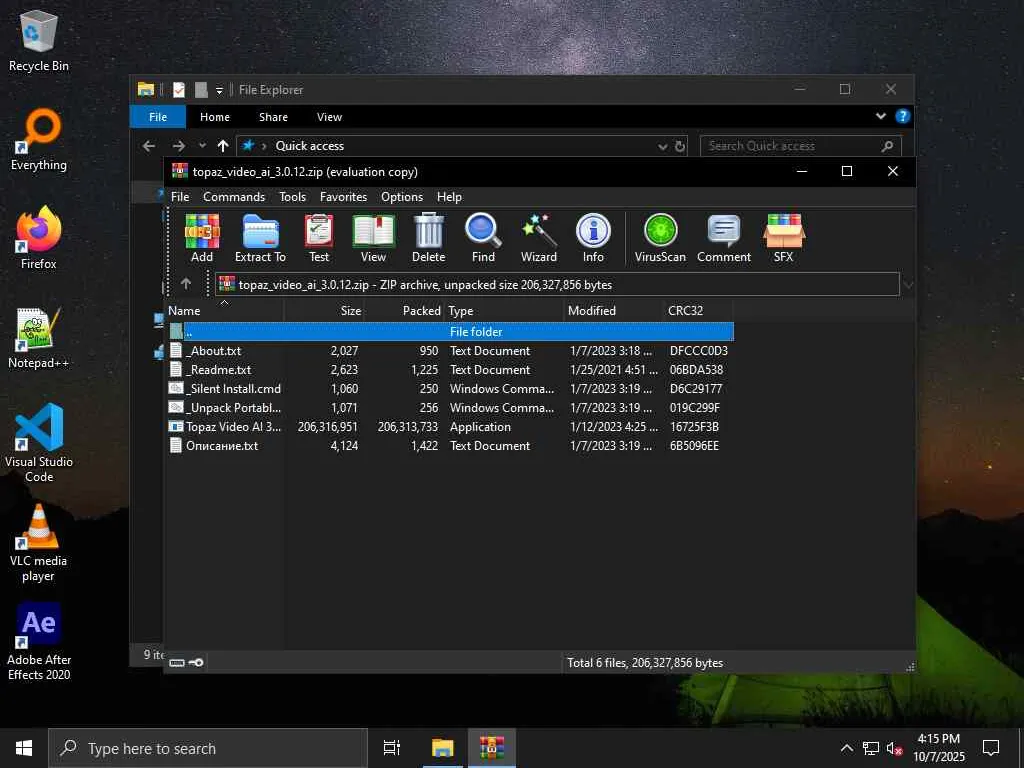Open VLC media player shortcut
This screenshot has height=768, width=1024.
[39, 542]
